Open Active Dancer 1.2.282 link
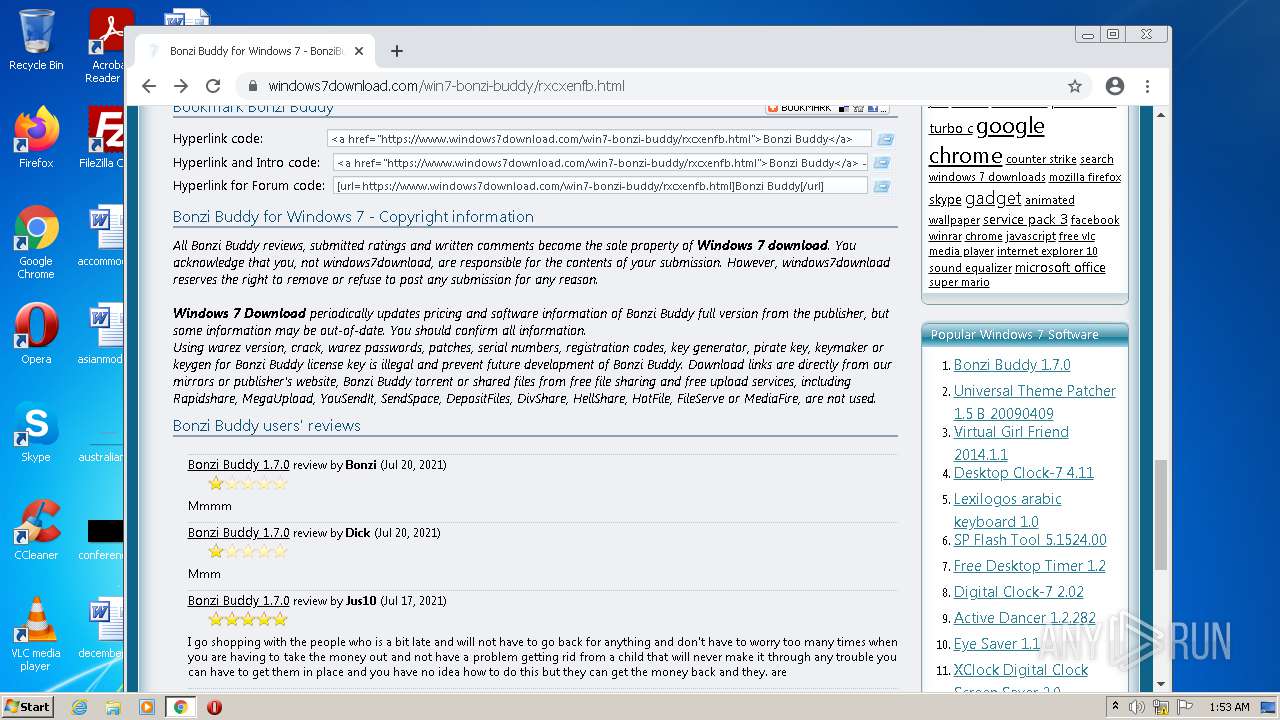This screenshot has width=1280, height=720. [x=1024, y=618]
